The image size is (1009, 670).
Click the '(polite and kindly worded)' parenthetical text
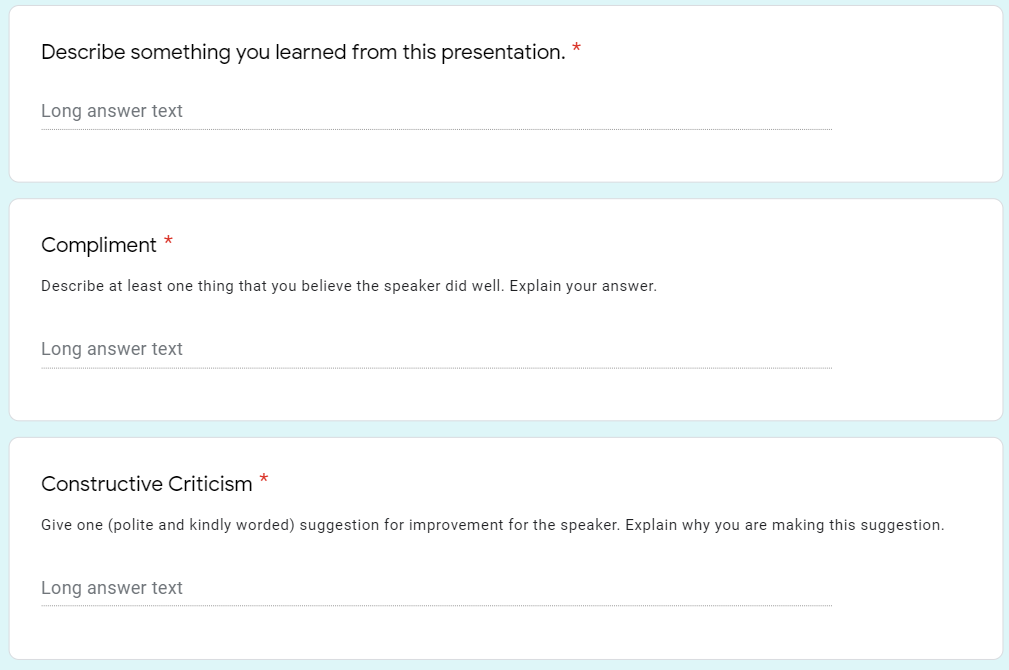coord(201,525)
